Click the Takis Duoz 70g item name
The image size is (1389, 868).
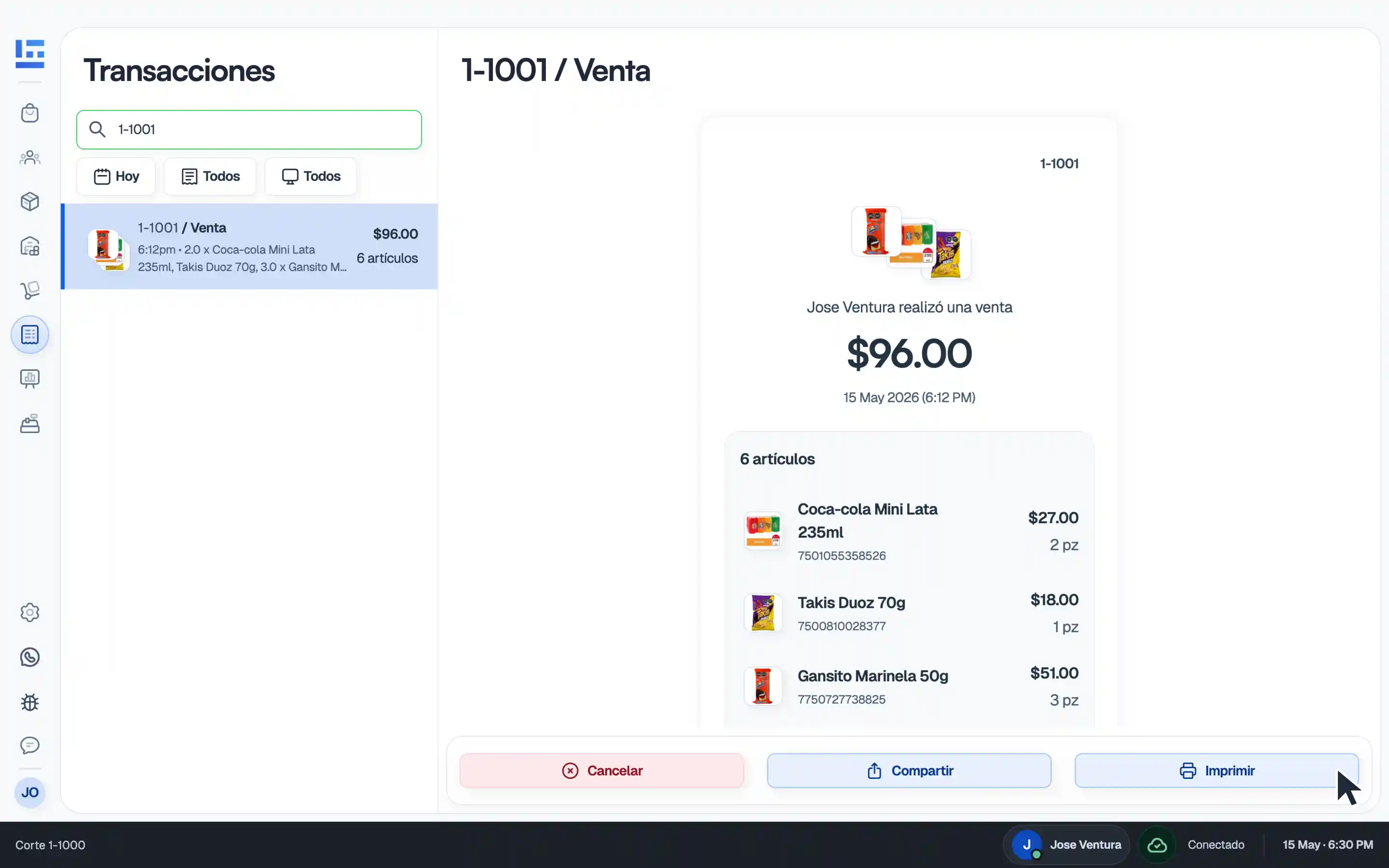tap(851, 603)
